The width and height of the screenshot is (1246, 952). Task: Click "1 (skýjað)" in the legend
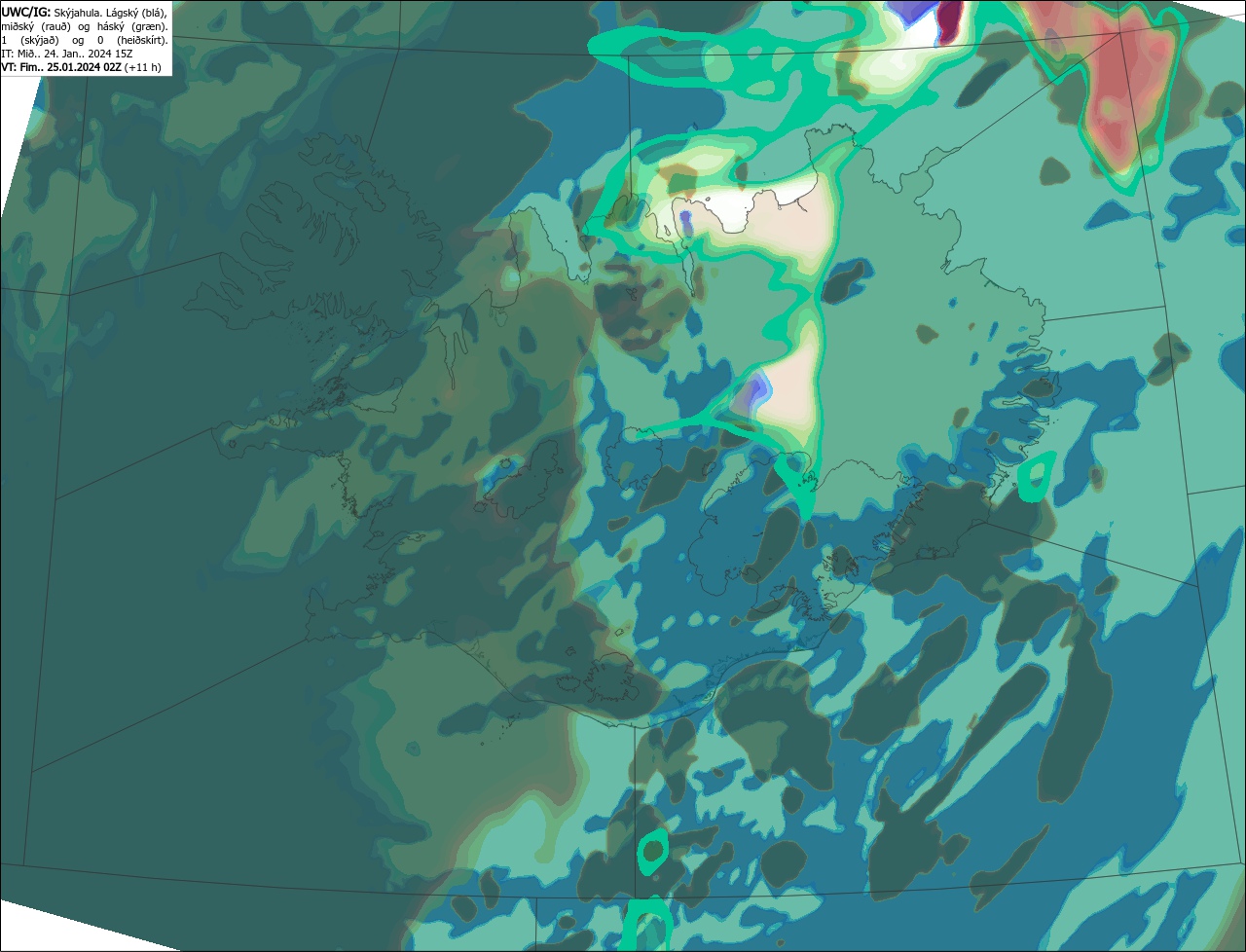(30, 41)
